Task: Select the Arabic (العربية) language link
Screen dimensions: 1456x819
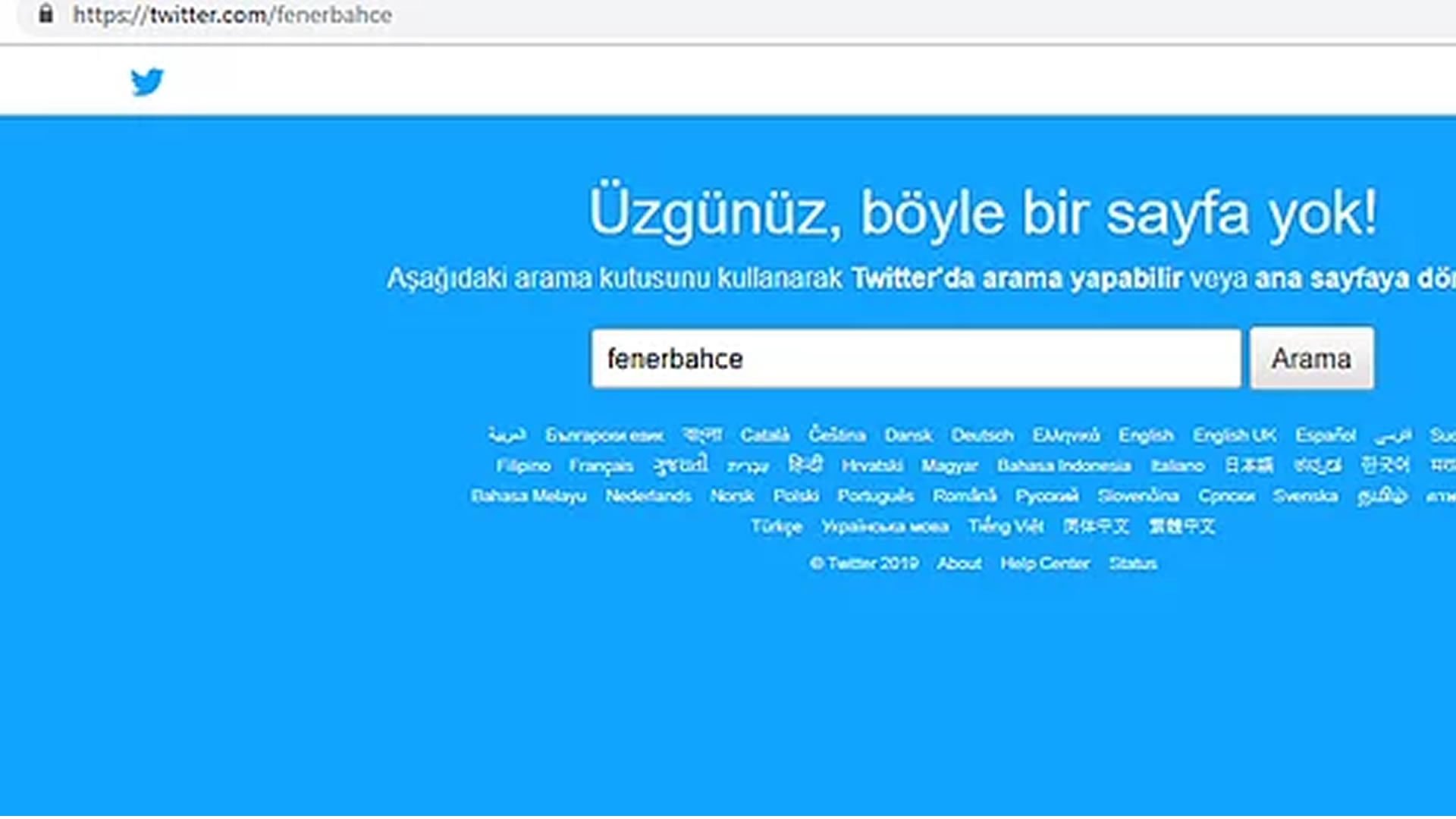Action: [507, 435]
